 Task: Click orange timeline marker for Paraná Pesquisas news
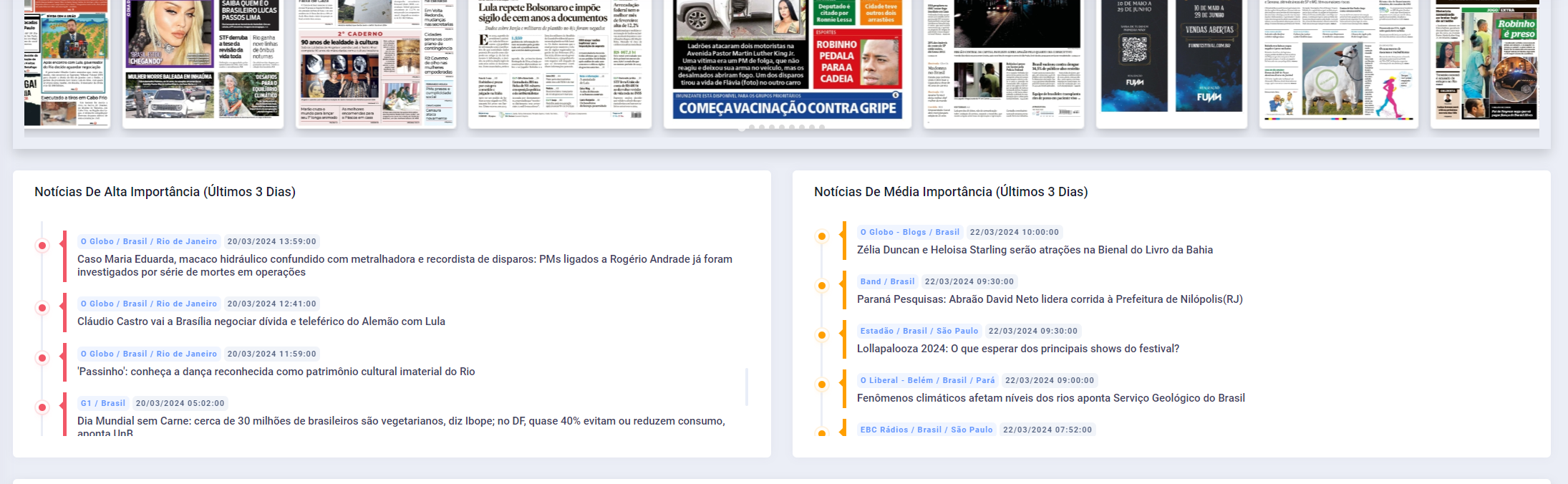tap(822, 286)
